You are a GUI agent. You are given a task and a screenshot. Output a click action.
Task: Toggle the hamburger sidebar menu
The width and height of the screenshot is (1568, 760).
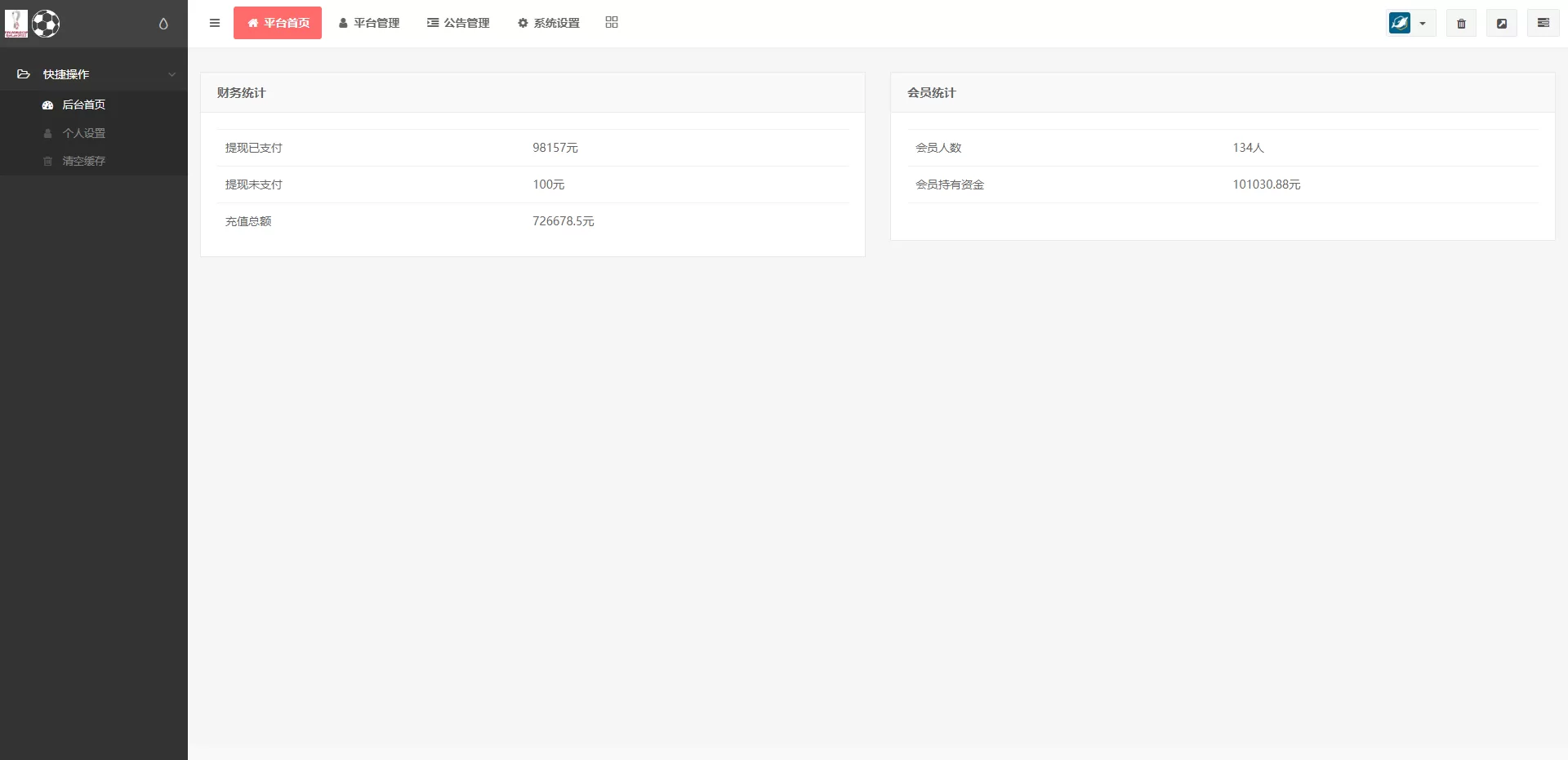click(215, 23)
